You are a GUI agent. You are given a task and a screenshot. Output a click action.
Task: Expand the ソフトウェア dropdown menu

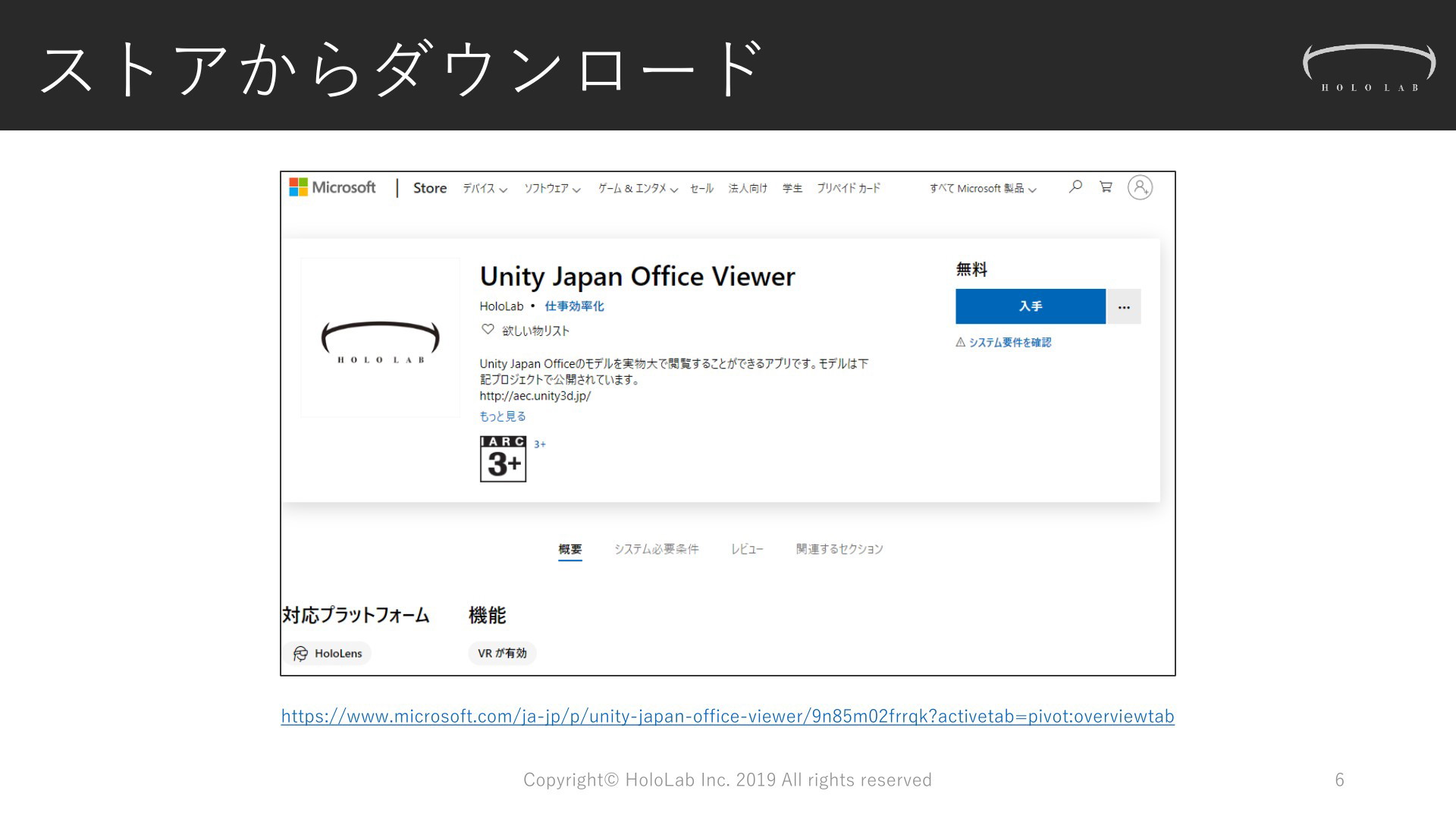553,189
